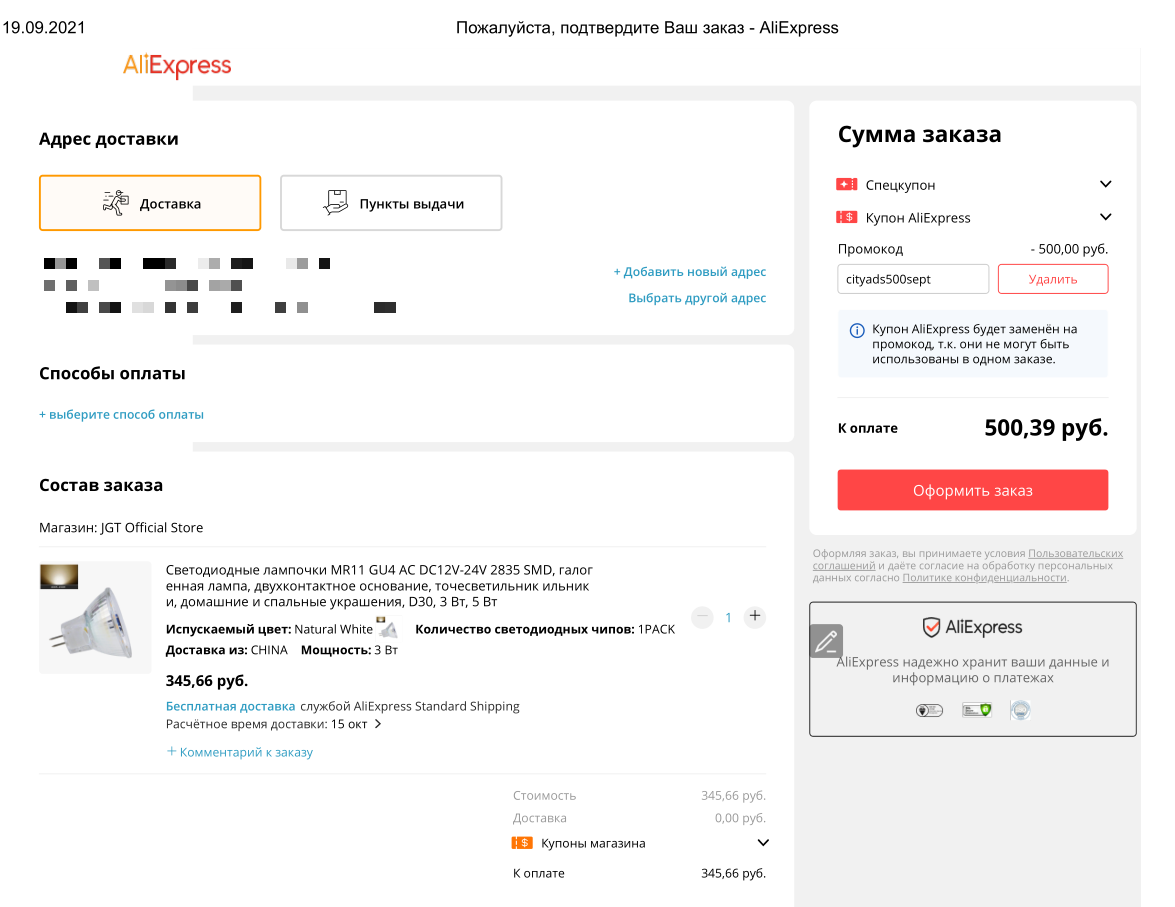Increase the item quantity with the plus button
The image size is (1175, 907).
[x=755, y=616]
